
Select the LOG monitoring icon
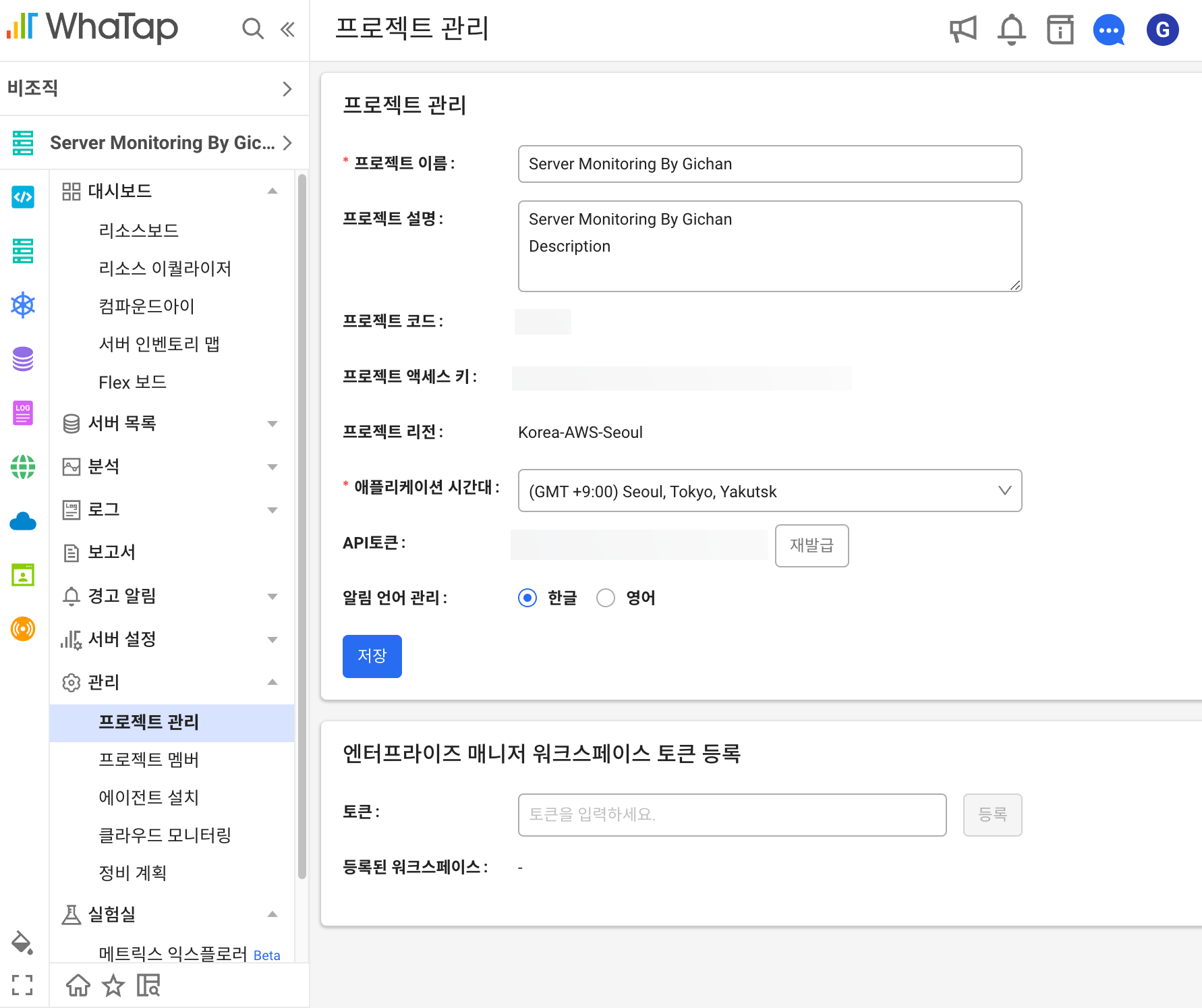23,413
